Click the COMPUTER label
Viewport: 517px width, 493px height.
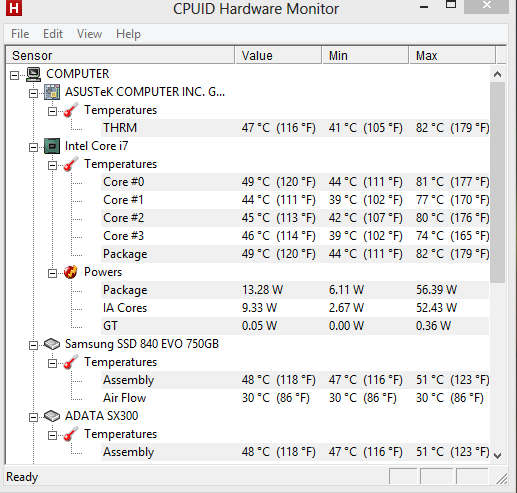click(x=78, y=74)
